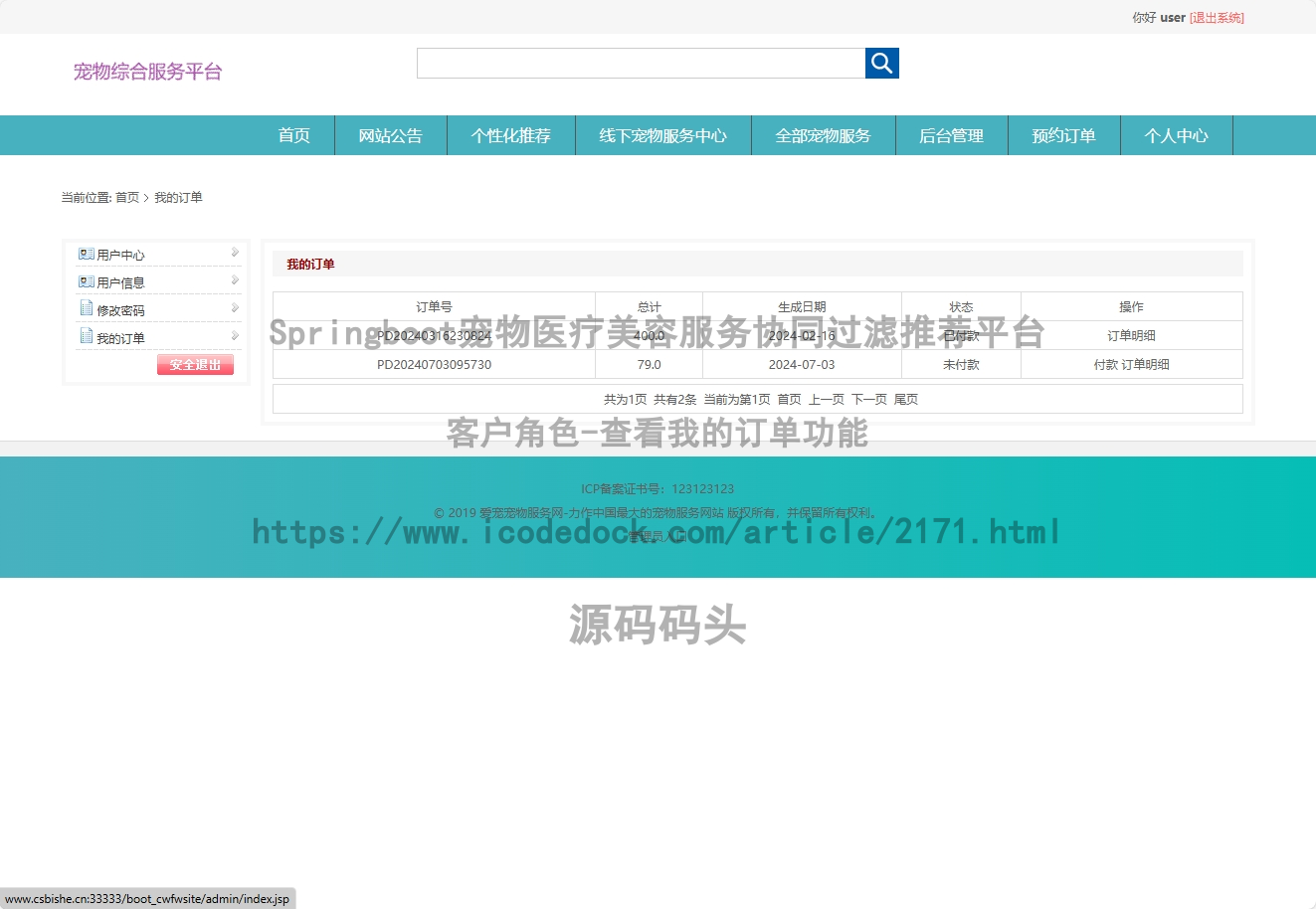Click the arrow beside sidebar 我的订单
This screenshot has height=909, width=1316.
coord(235,336)
